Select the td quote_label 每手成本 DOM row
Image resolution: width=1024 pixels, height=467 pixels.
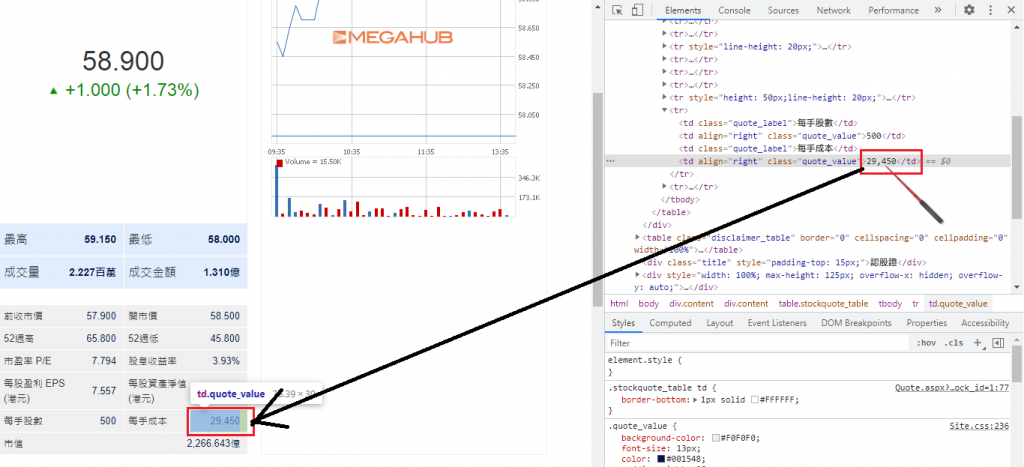[767, 148]
